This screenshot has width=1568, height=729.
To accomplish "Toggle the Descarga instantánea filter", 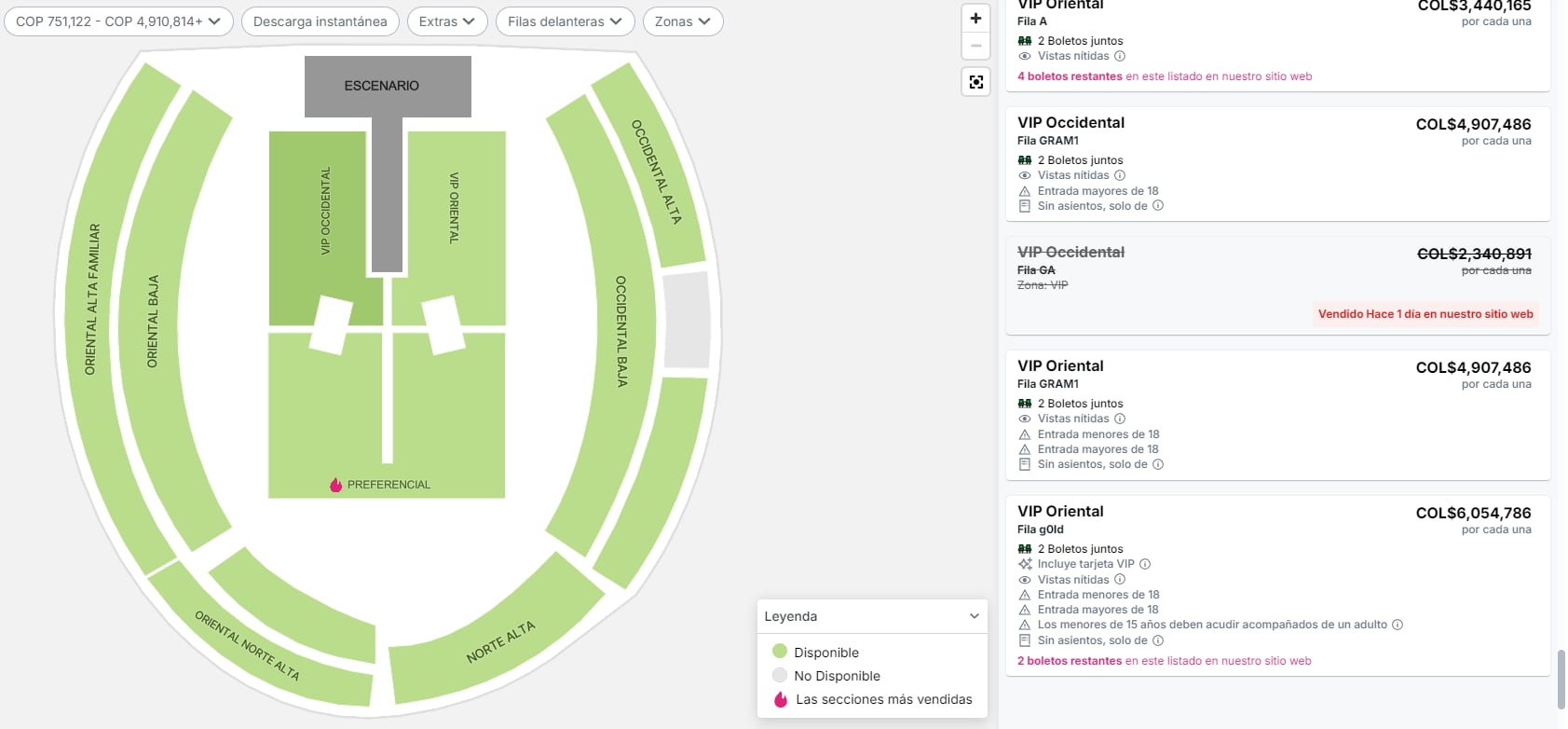I will tap(320, 21).
